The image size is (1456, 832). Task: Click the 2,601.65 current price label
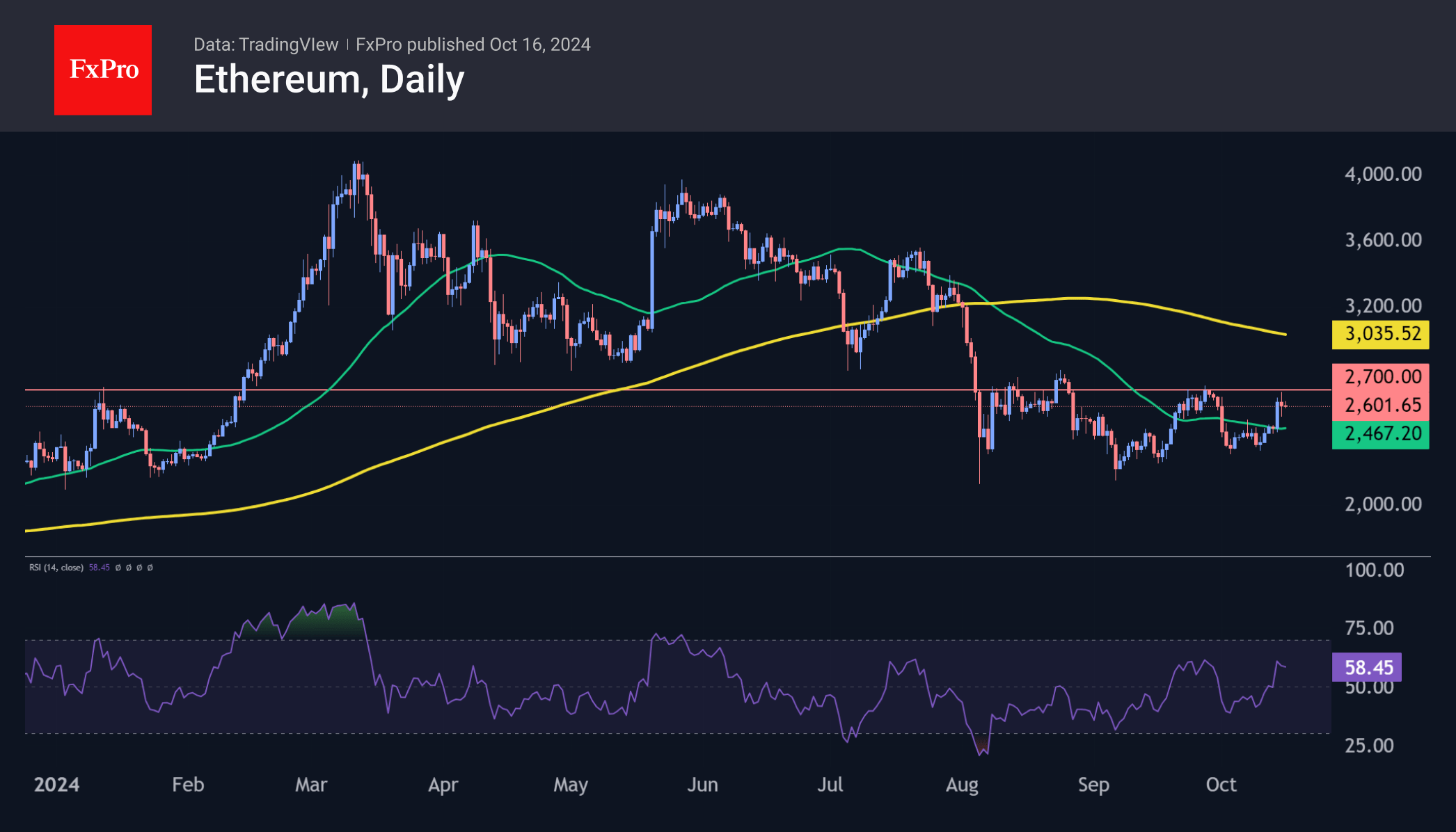[x=1380, y=406]
